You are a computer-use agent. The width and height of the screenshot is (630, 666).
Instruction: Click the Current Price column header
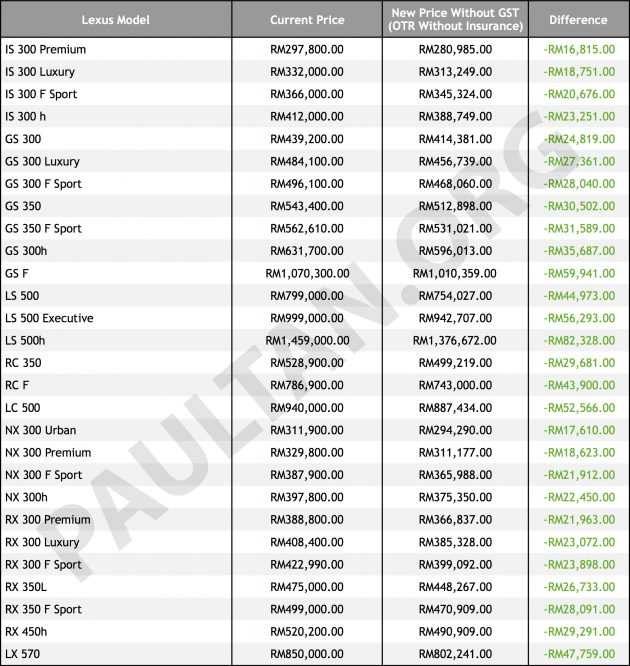(x=307, y=20)
